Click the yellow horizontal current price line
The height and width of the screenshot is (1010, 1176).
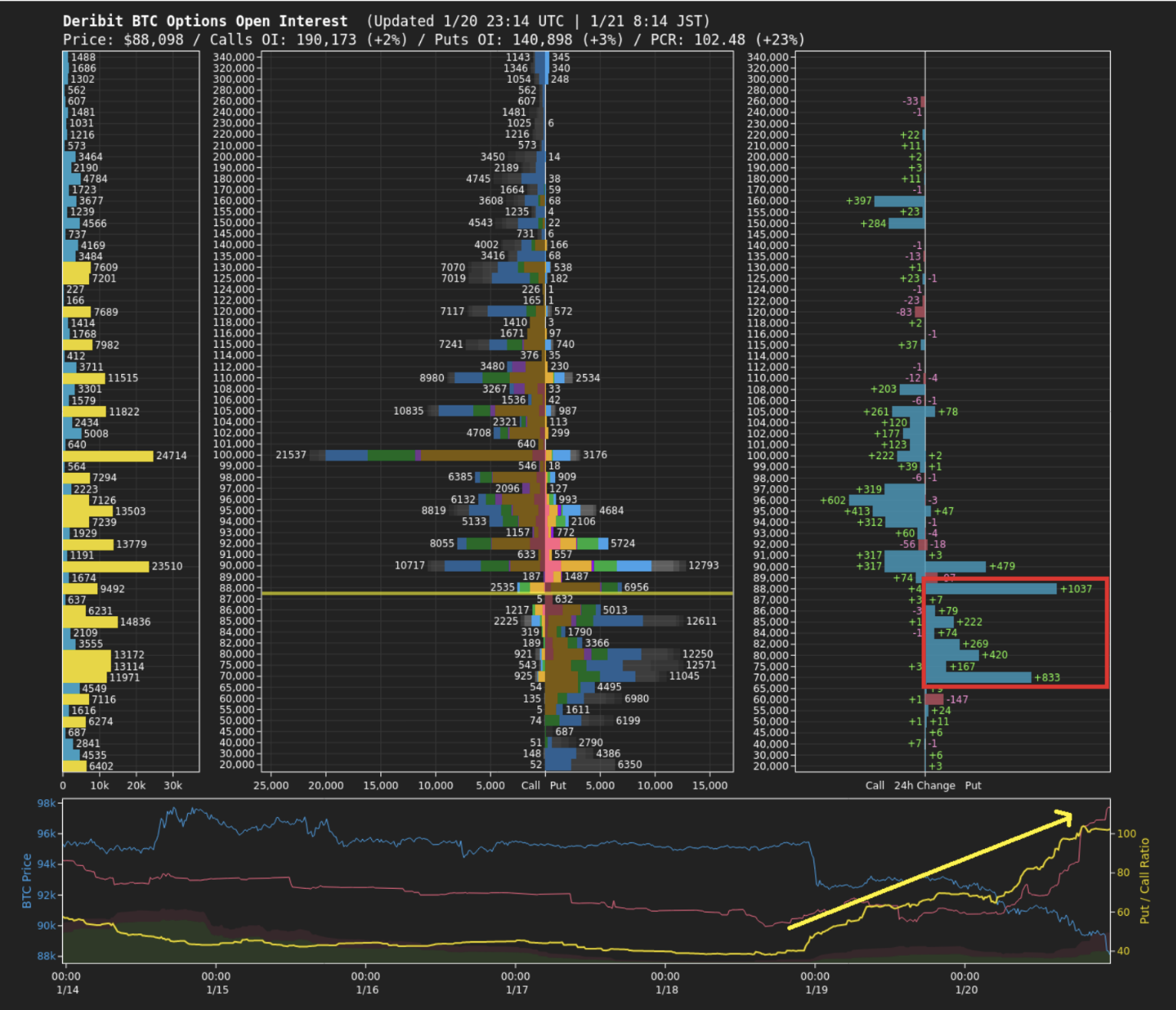(497, 593)
